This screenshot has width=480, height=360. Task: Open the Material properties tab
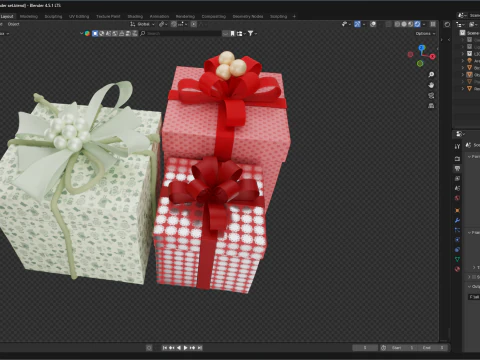point(457,269)
